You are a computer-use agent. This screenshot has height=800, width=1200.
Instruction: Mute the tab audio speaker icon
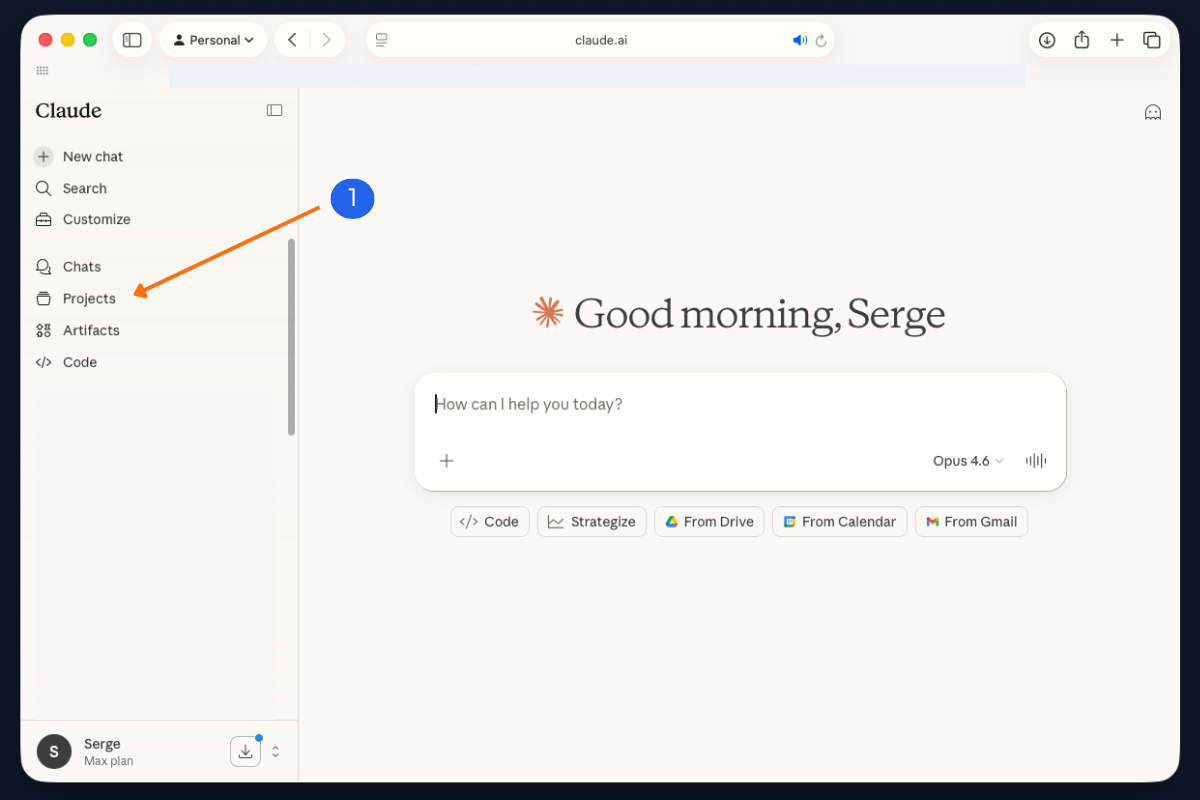point(800,40)
